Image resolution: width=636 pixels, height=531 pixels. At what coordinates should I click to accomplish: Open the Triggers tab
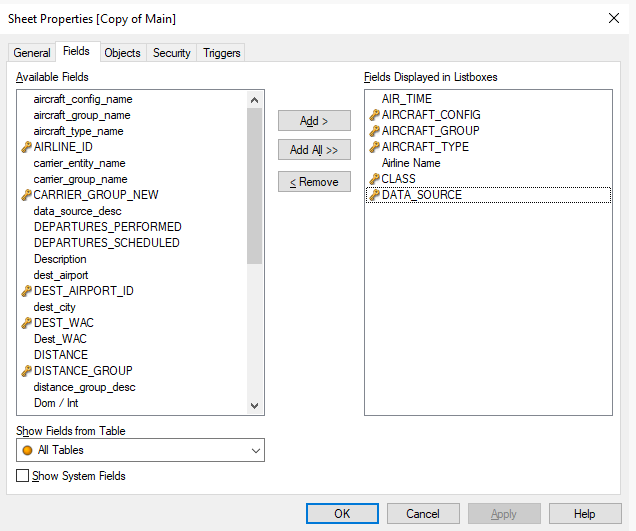[221, 53]
